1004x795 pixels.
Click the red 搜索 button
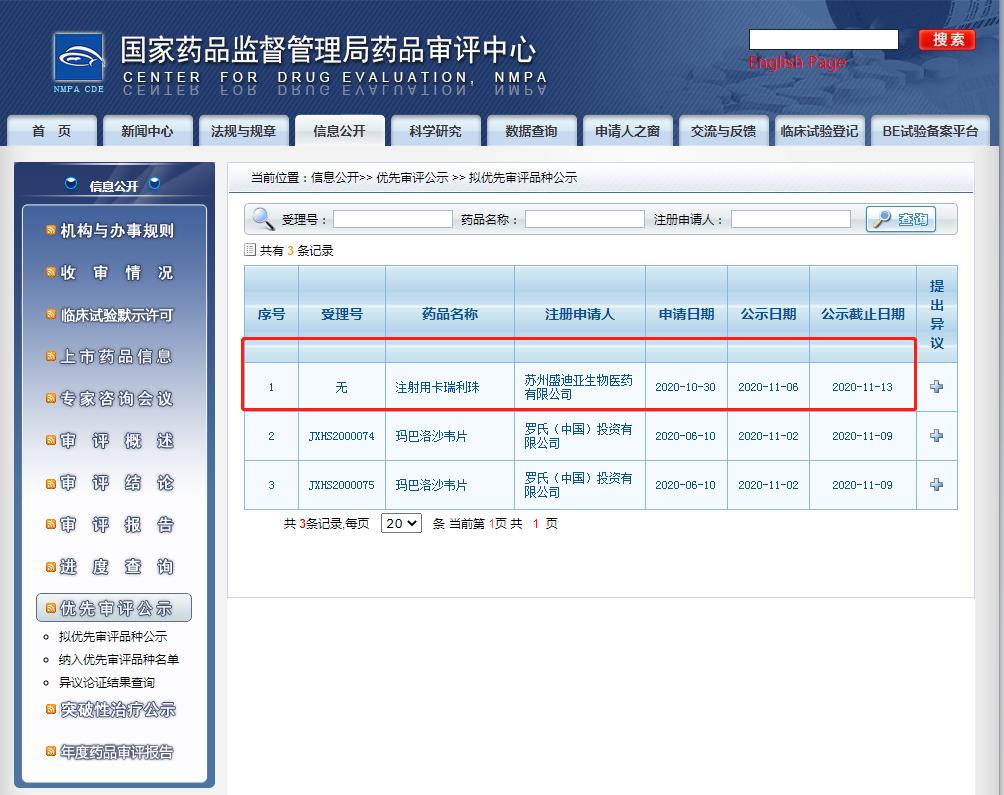point(947,40)
